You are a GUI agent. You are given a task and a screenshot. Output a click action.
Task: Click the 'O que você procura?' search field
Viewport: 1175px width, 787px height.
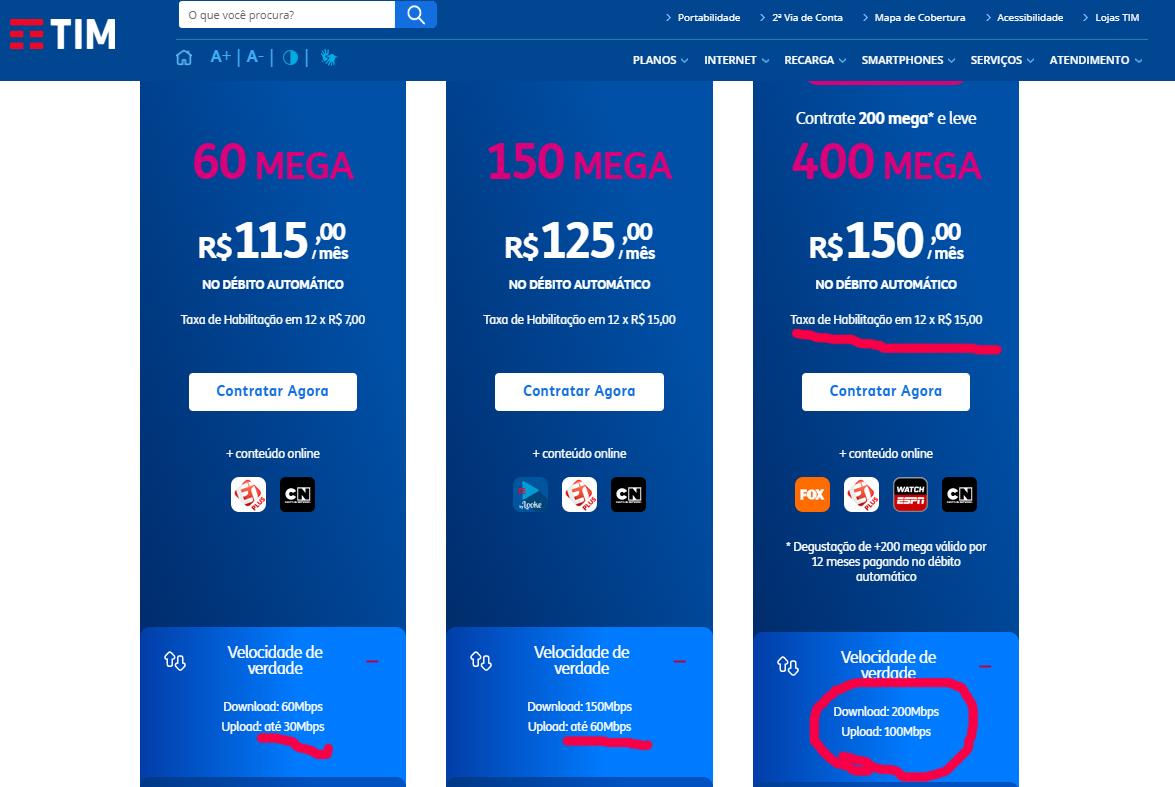287,15
